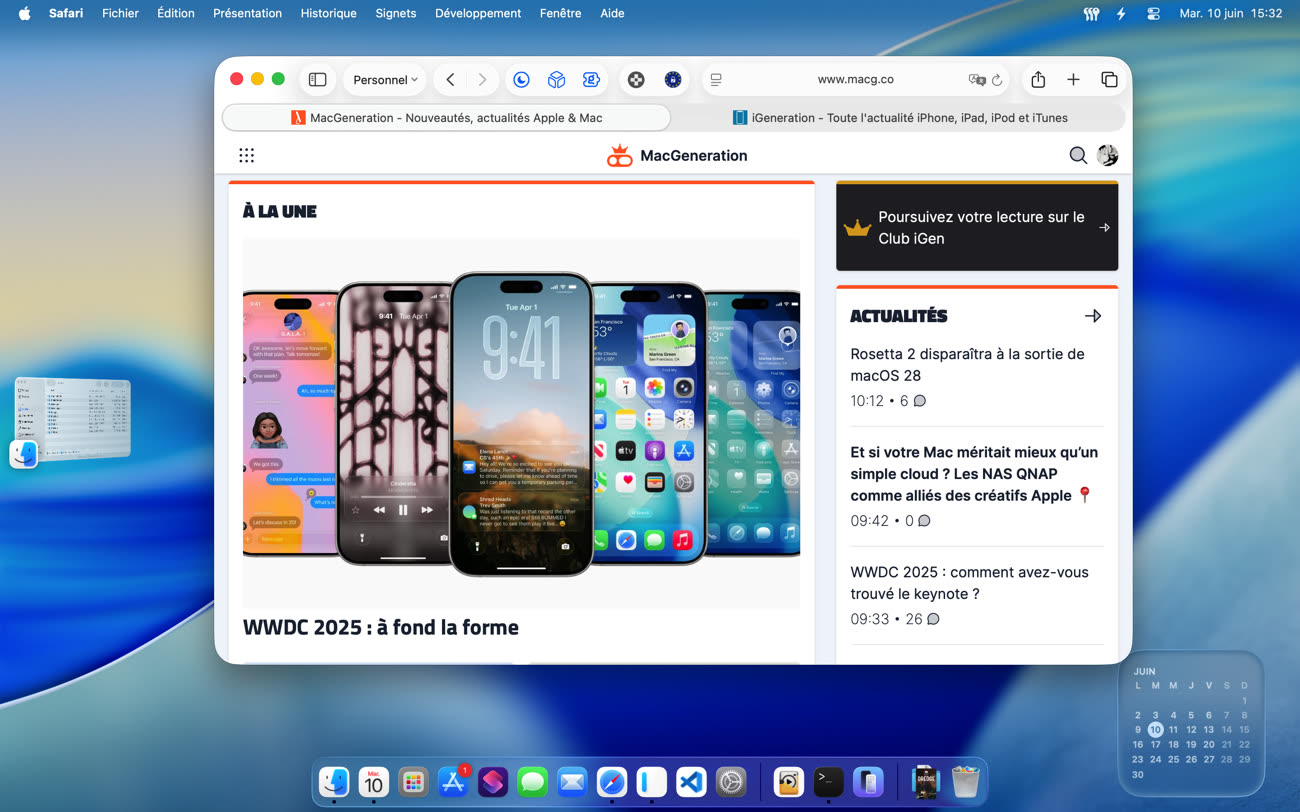The image size is (1300, 812).
Task: Open iPhone Mirroring from the Dock
Action: (x=868, y=782)
